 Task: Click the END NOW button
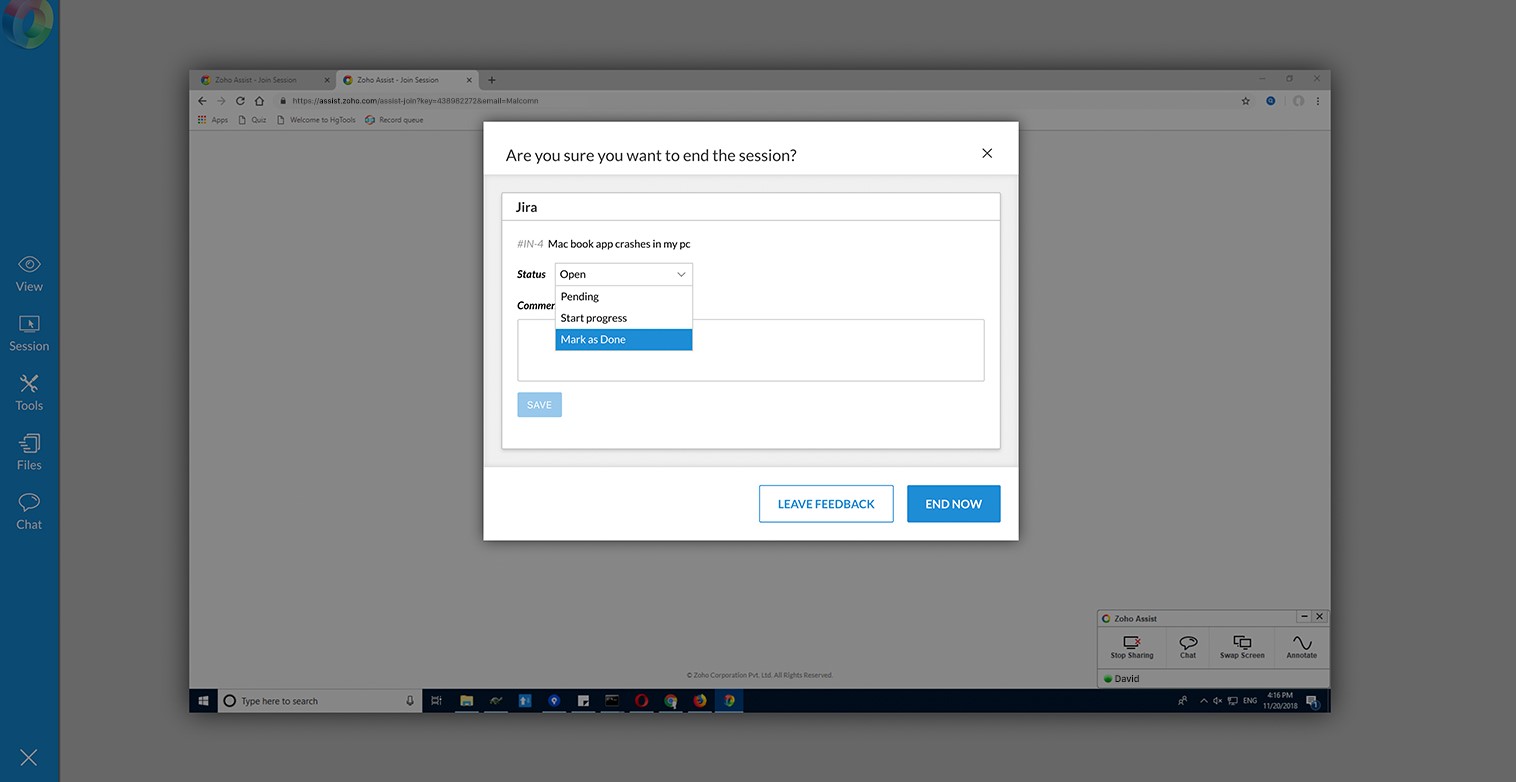coord(953,504)
